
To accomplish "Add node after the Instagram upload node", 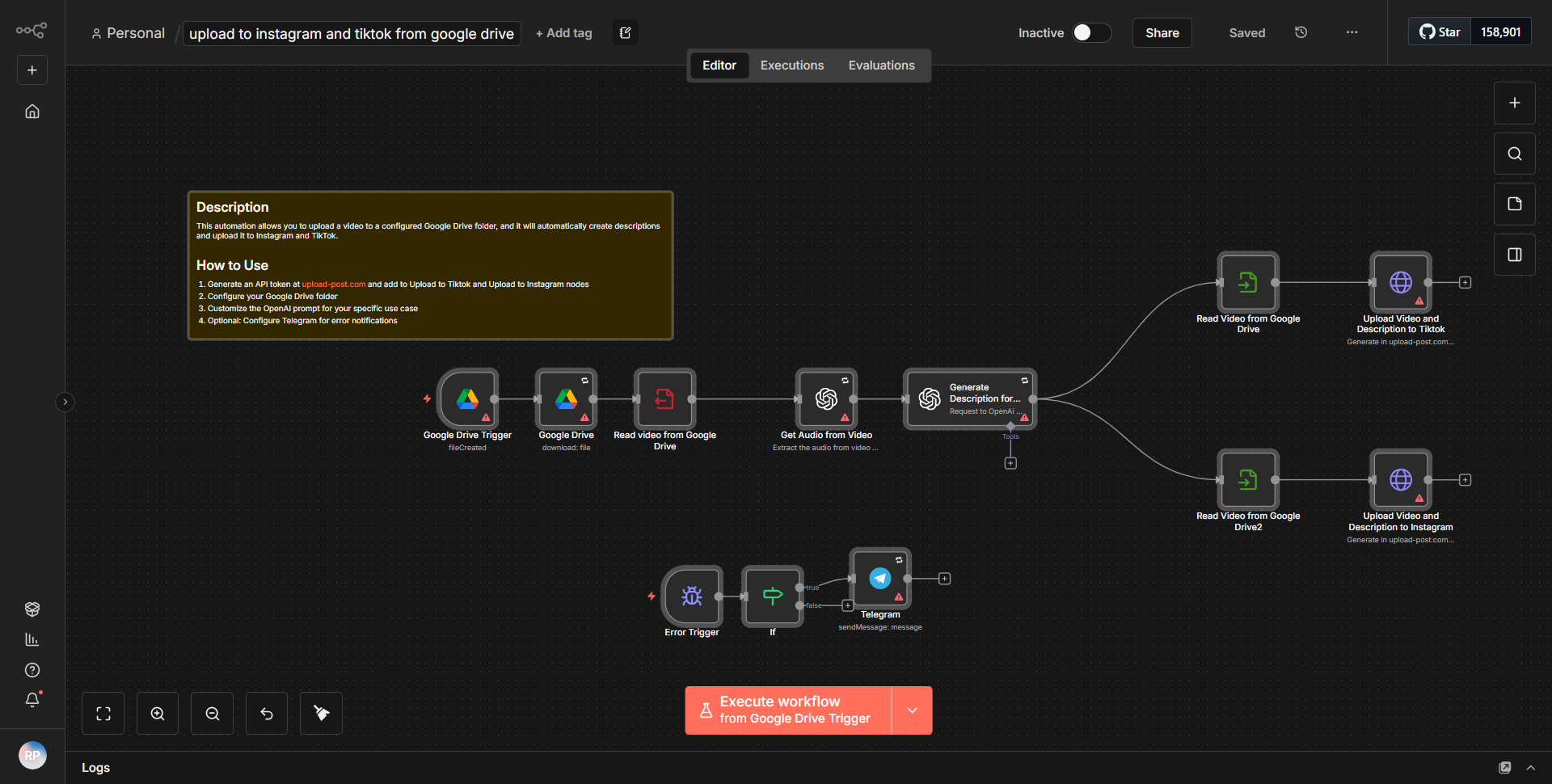I will [1465, 480].
